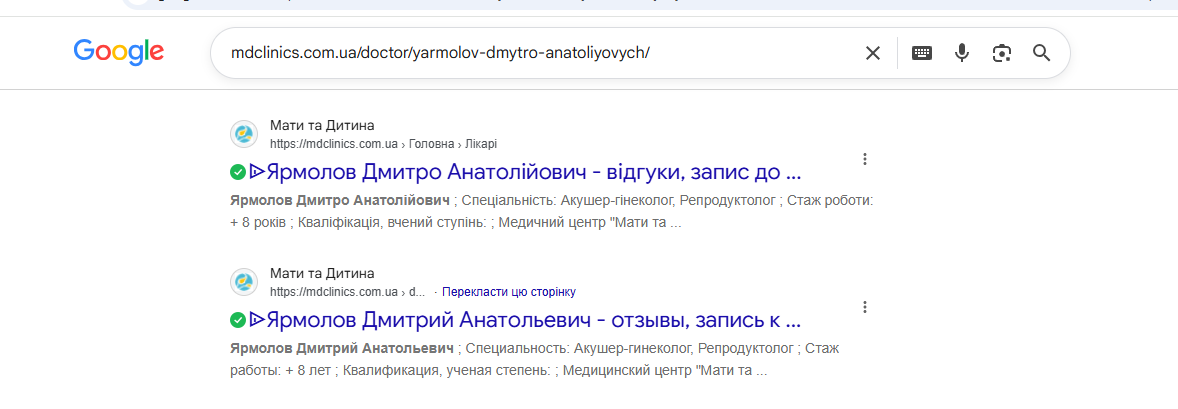The height and width of the screenshot is (409, 1178).
Task: Click the green checkmark badge on the Дмитро Анатолійович result
Action: pos(237,173)
